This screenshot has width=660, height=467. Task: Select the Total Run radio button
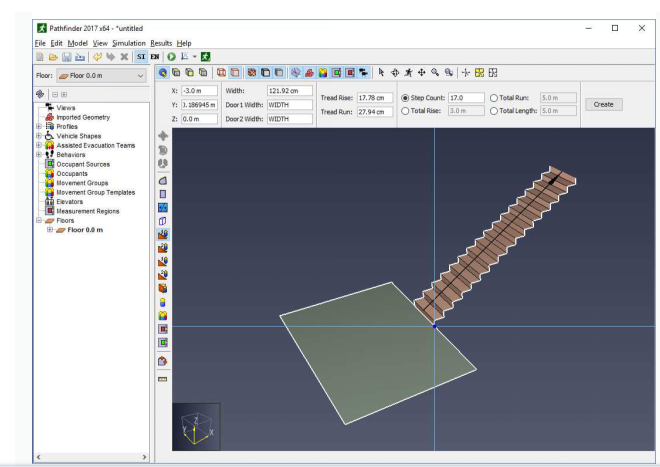point(495,98)
